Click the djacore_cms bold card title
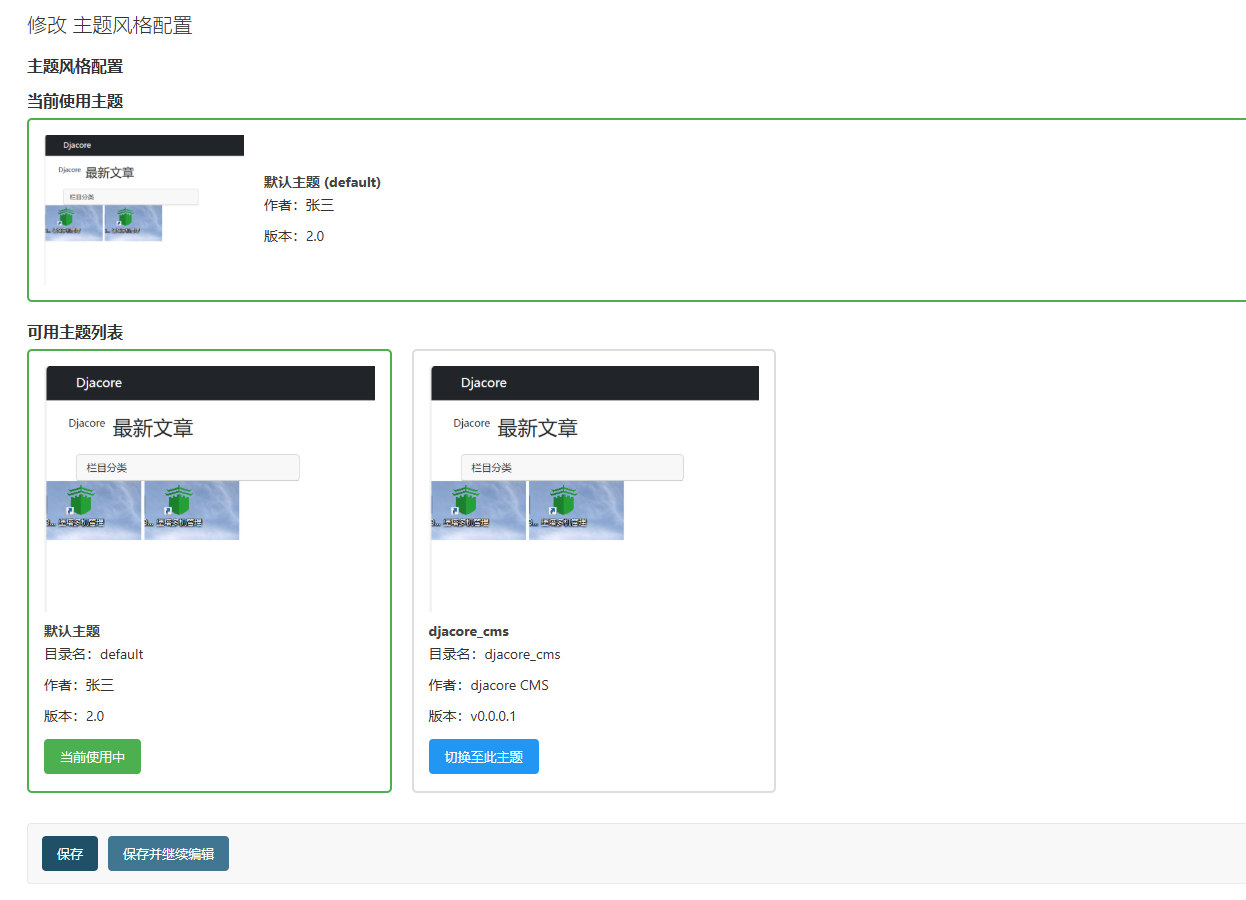Image resolution: width=1246 pixels, height=900 pixels. tap(468, 631)
